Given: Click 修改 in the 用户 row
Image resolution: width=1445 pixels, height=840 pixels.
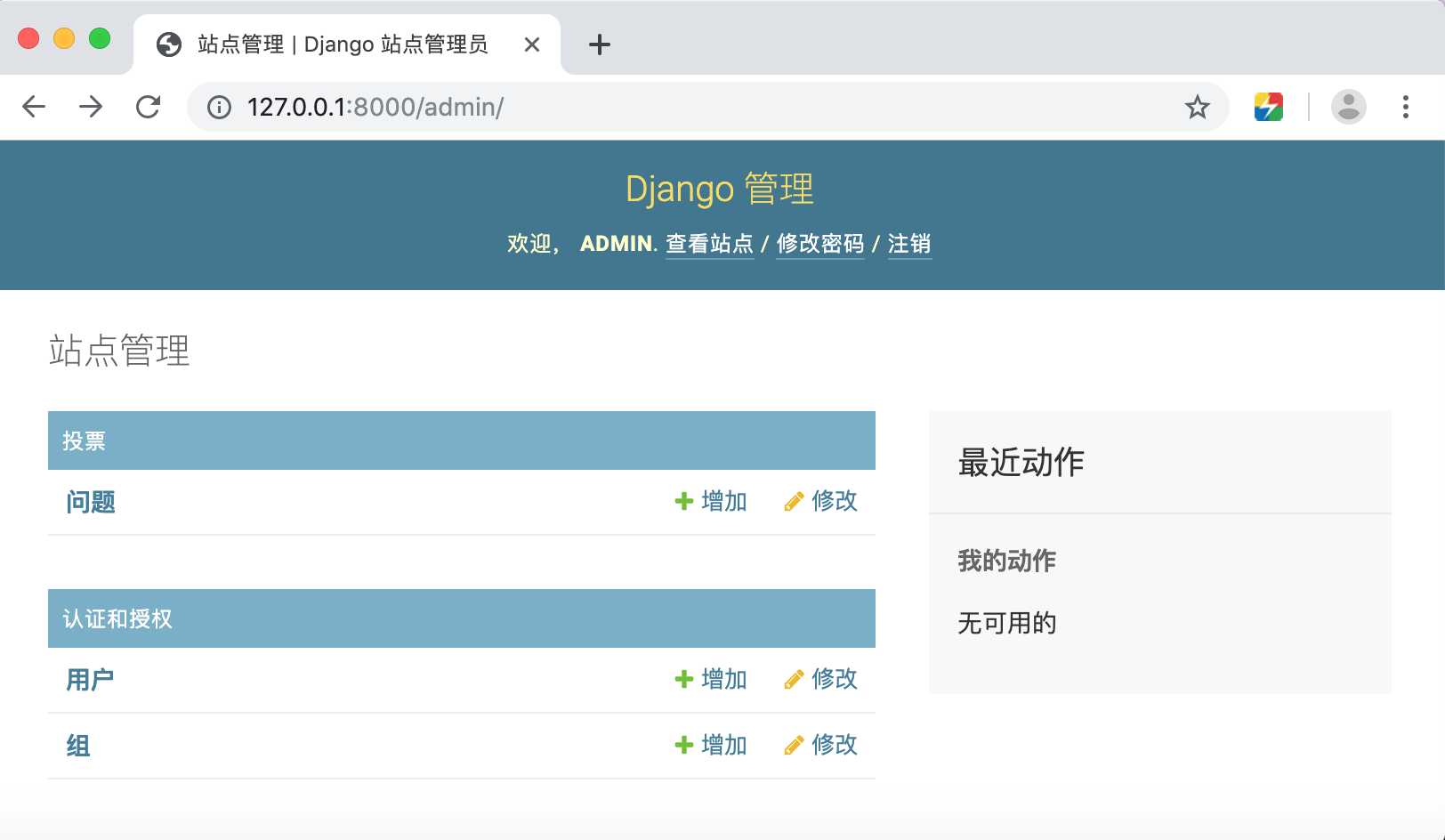Looking at the screenshot, I should point(821,680).
